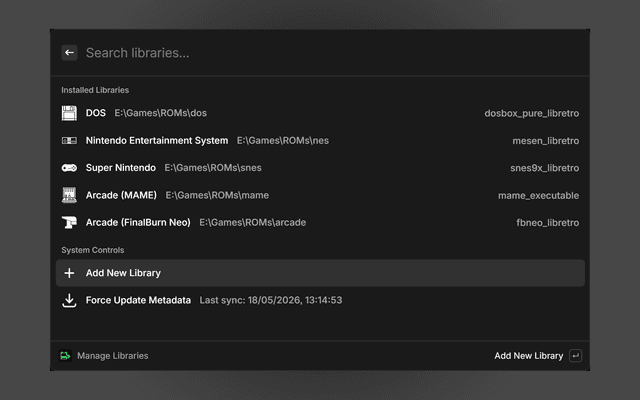640x400 pixels.
Task: Select the NES console icon
Action: point(69,140)
